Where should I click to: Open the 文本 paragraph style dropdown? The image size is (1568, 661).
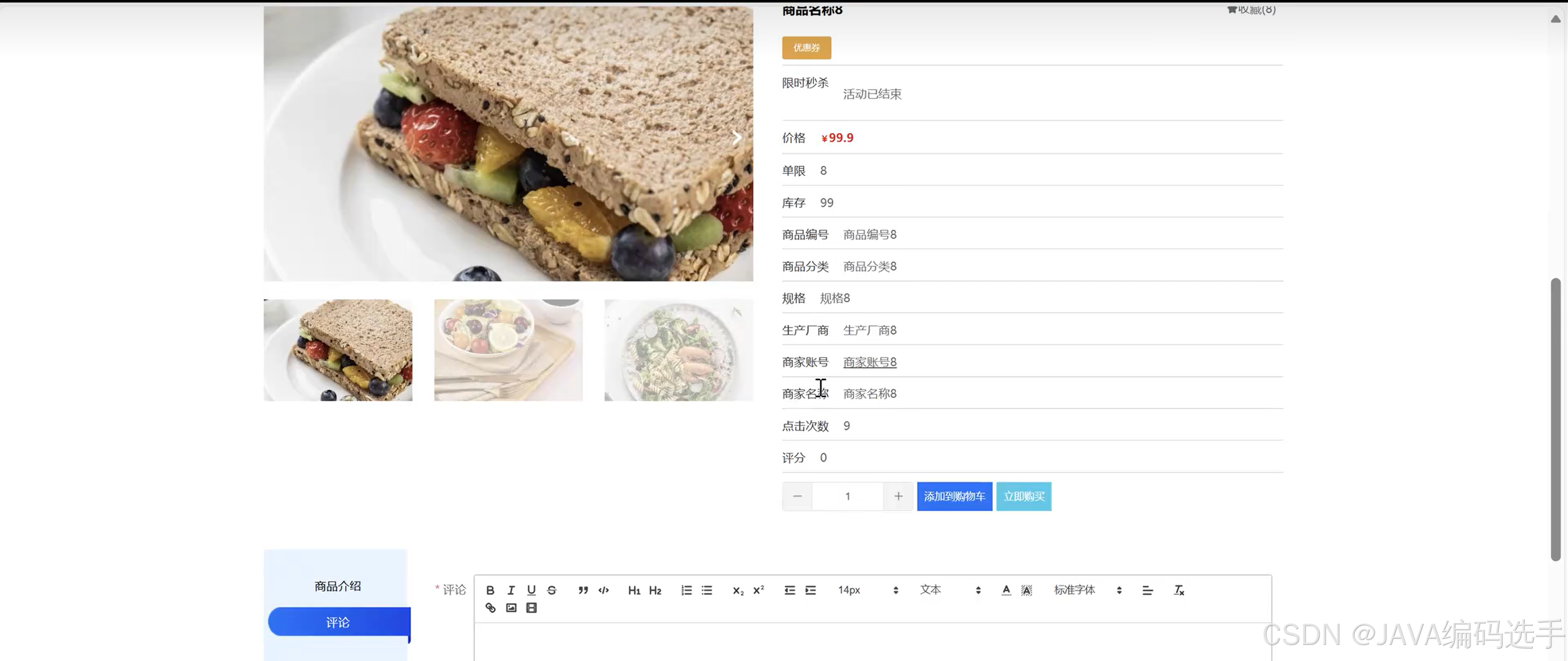[940, 590]
